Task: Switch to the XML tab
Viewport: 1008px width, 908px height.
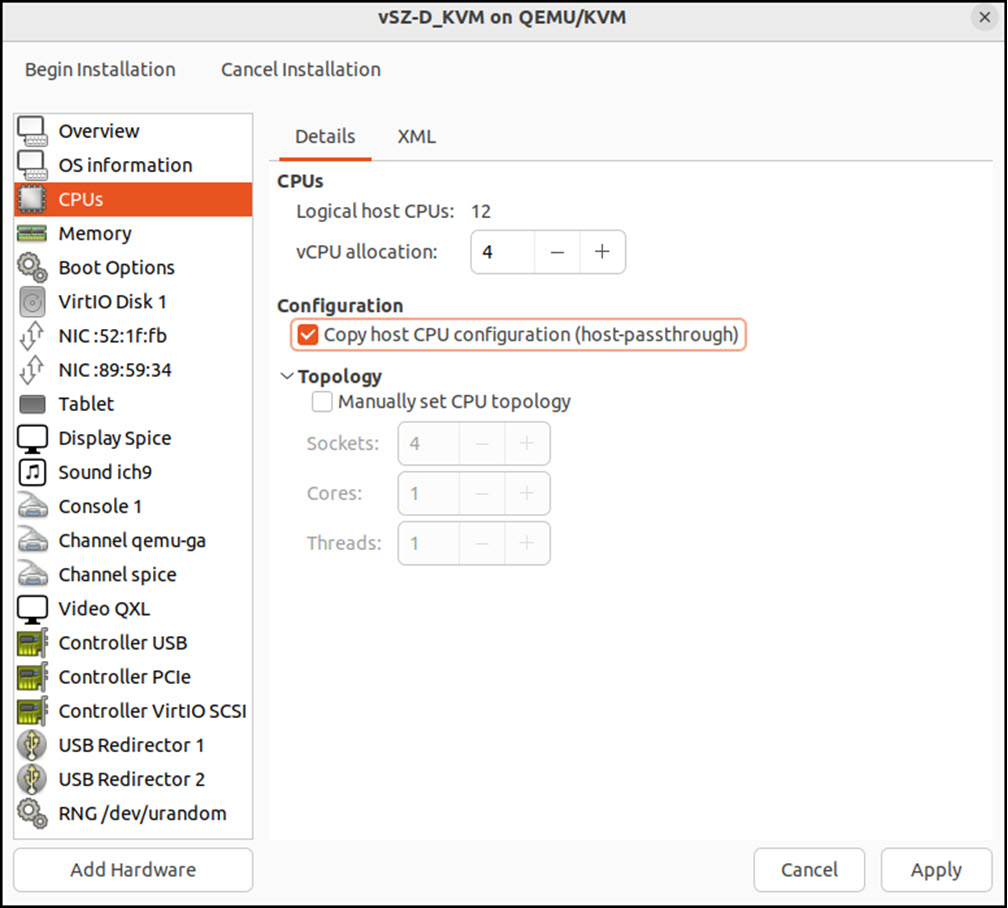Action: (417, 136)
